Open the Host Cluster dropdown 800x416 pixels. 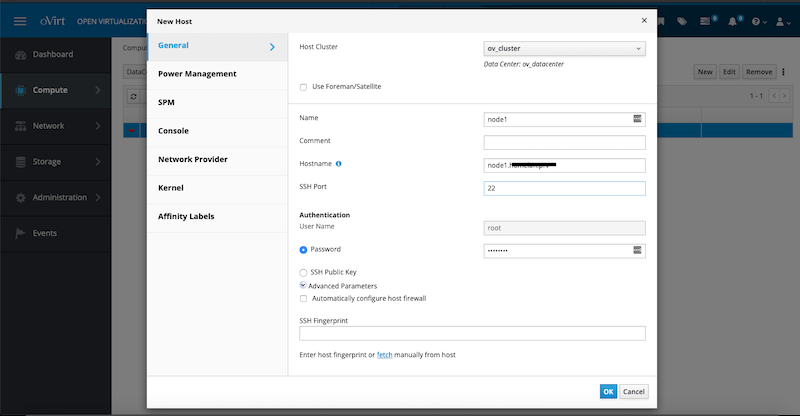[564, 48]
